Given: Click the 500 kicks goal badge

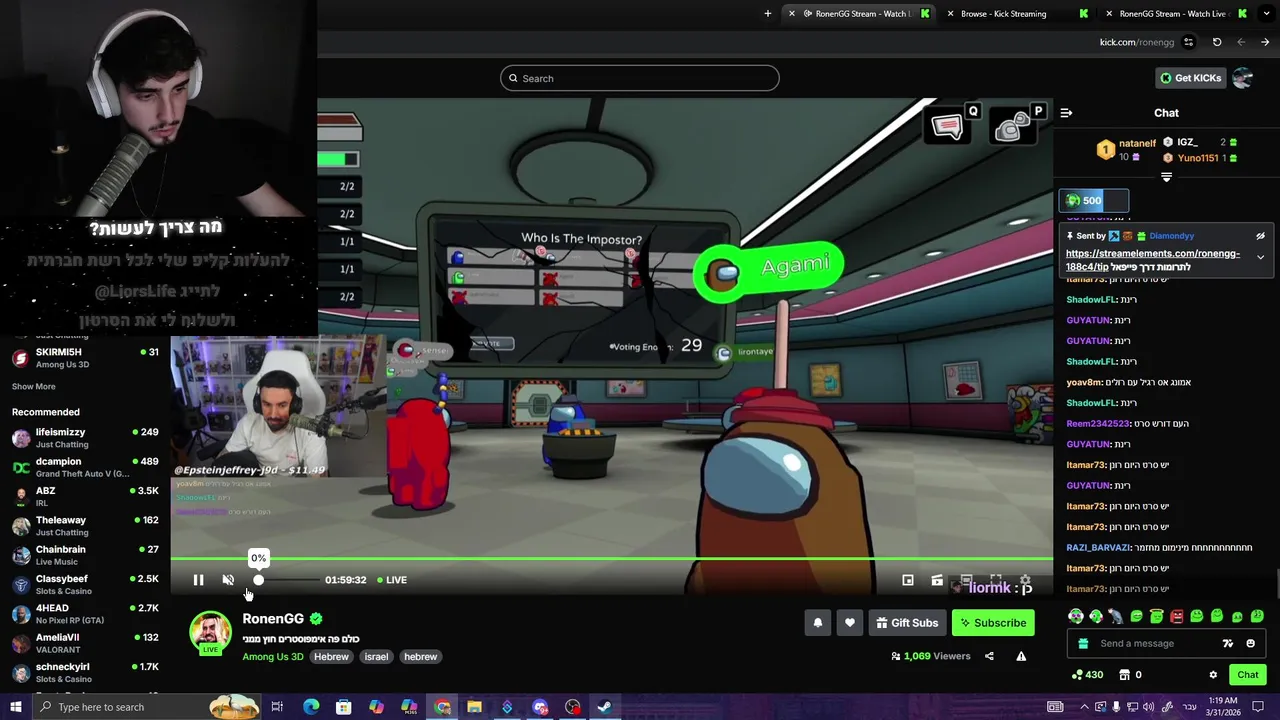Looking at the screenshot, I should click(1094, 200).
